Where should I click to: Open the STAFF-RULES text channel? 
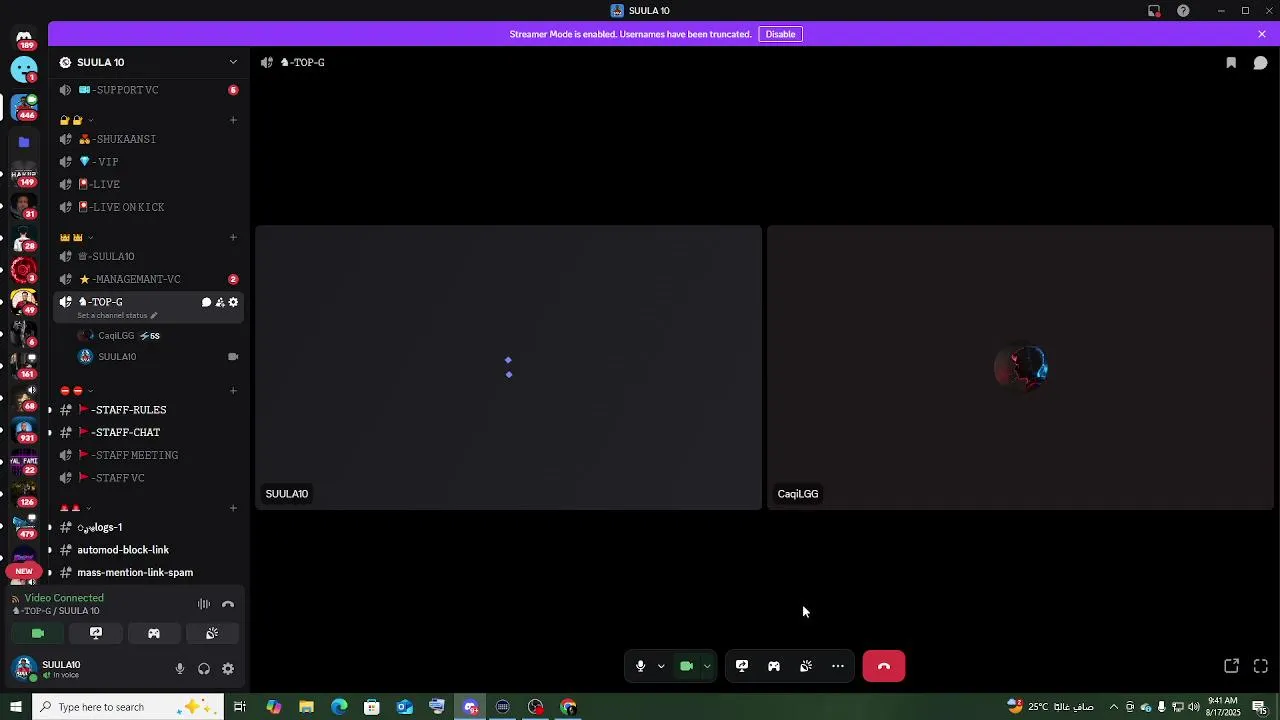(149, 410)
